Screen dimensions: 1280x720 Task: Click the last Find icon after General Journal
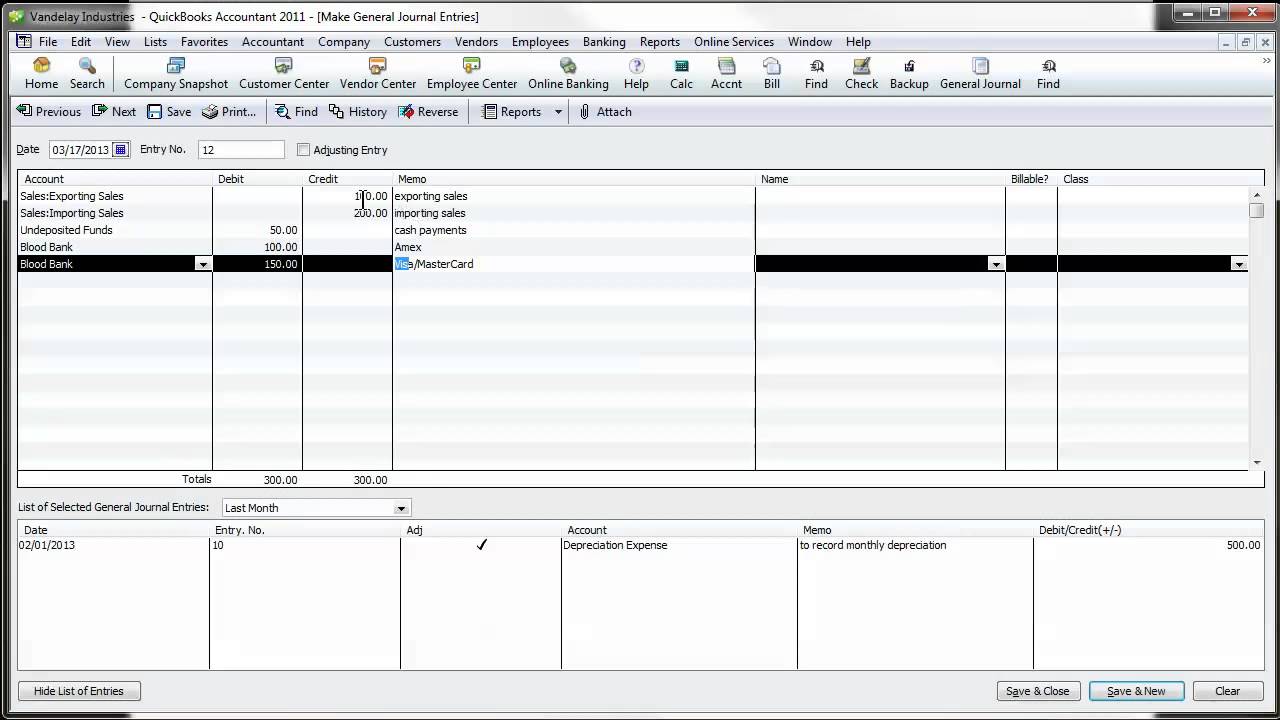[x=1048, y=74]
